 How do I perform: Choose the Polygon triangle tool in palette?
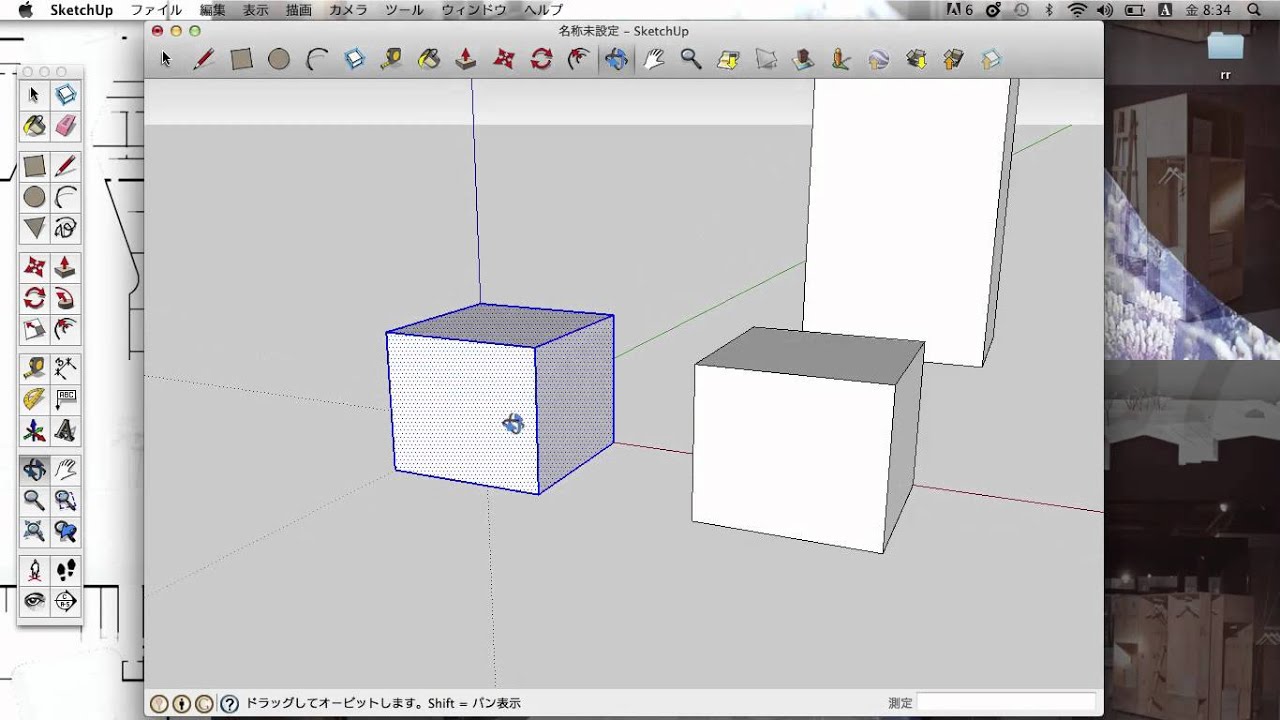(34, 228)
